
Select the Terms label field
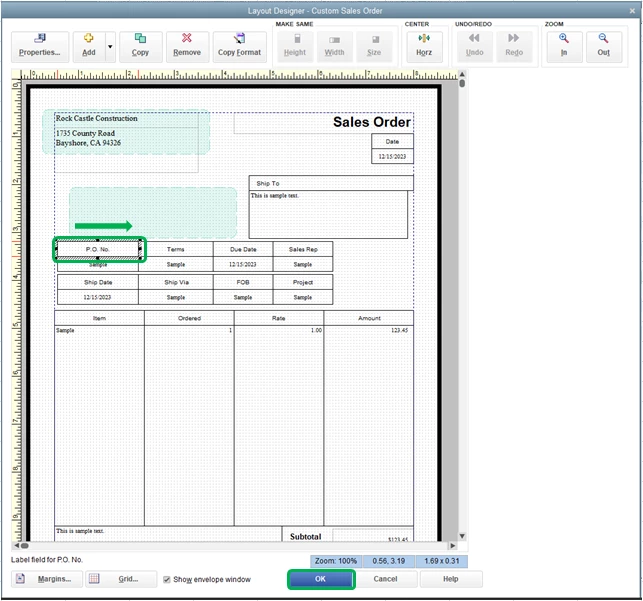point(176,249)
